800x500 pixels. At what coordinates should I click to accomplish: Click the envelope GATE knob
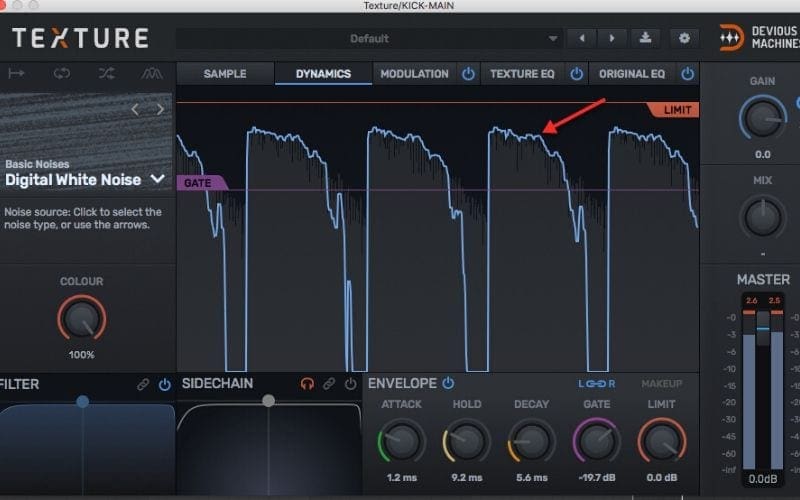596,442
